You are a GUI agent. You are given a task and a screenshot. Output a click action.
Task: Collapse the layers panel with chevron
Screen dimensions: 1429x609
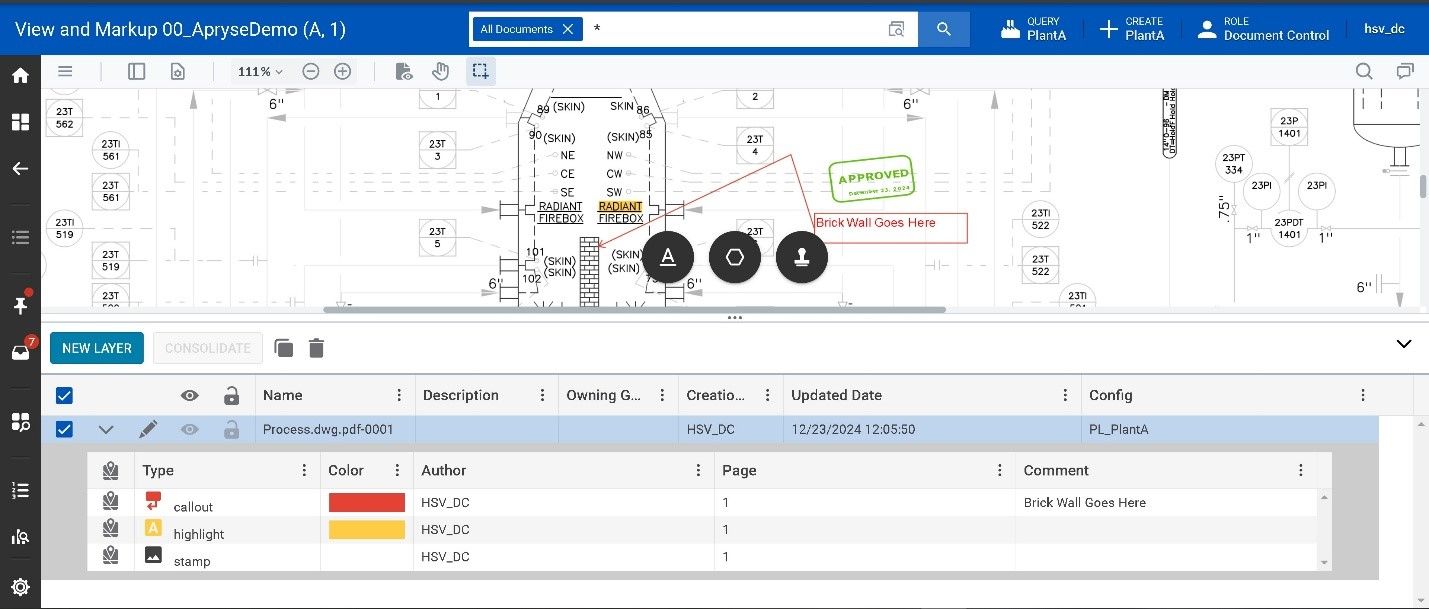(1403, 344)
